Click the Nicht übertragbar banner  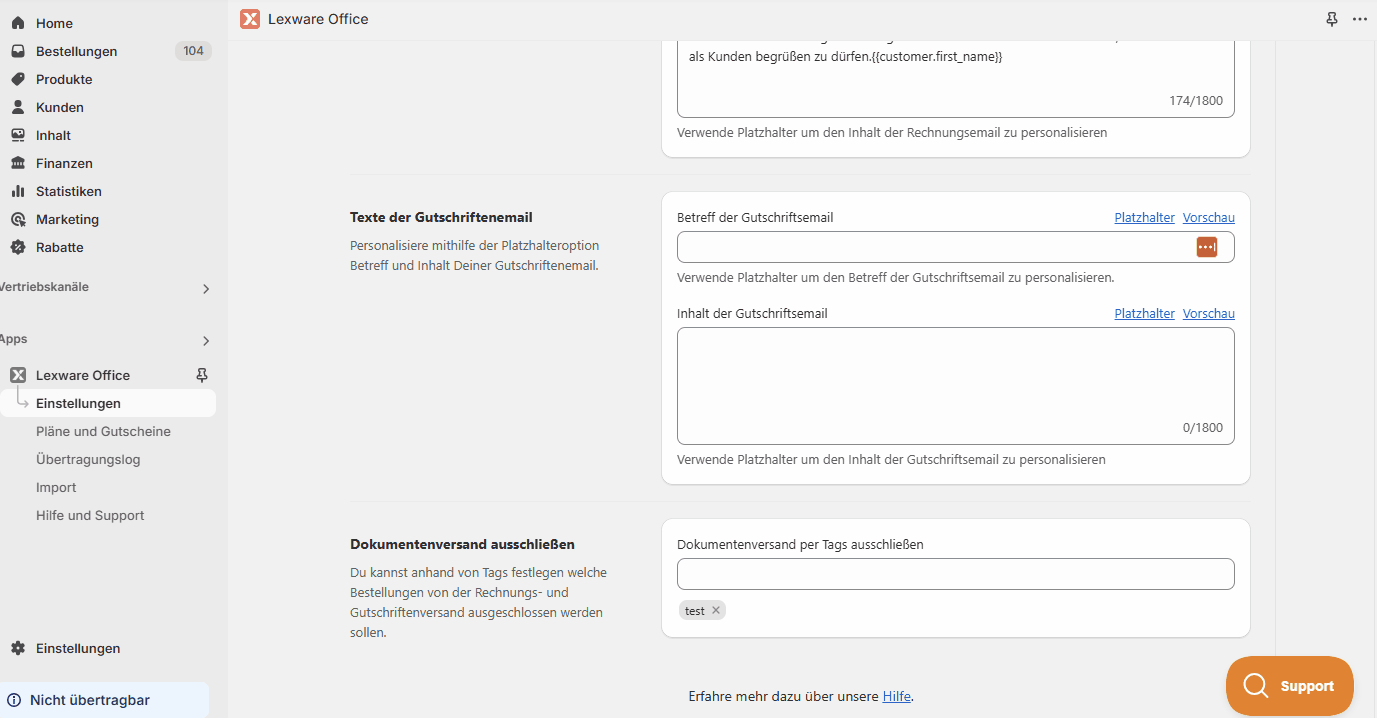tap(105, 700)
